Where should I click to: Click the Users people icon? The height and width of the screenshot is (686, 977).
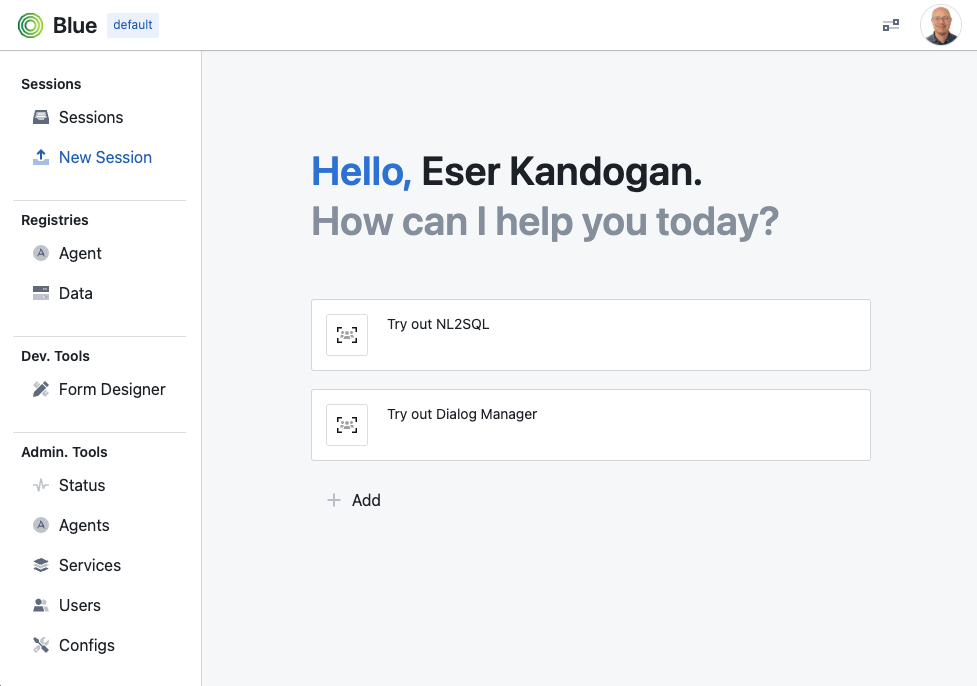41,605
